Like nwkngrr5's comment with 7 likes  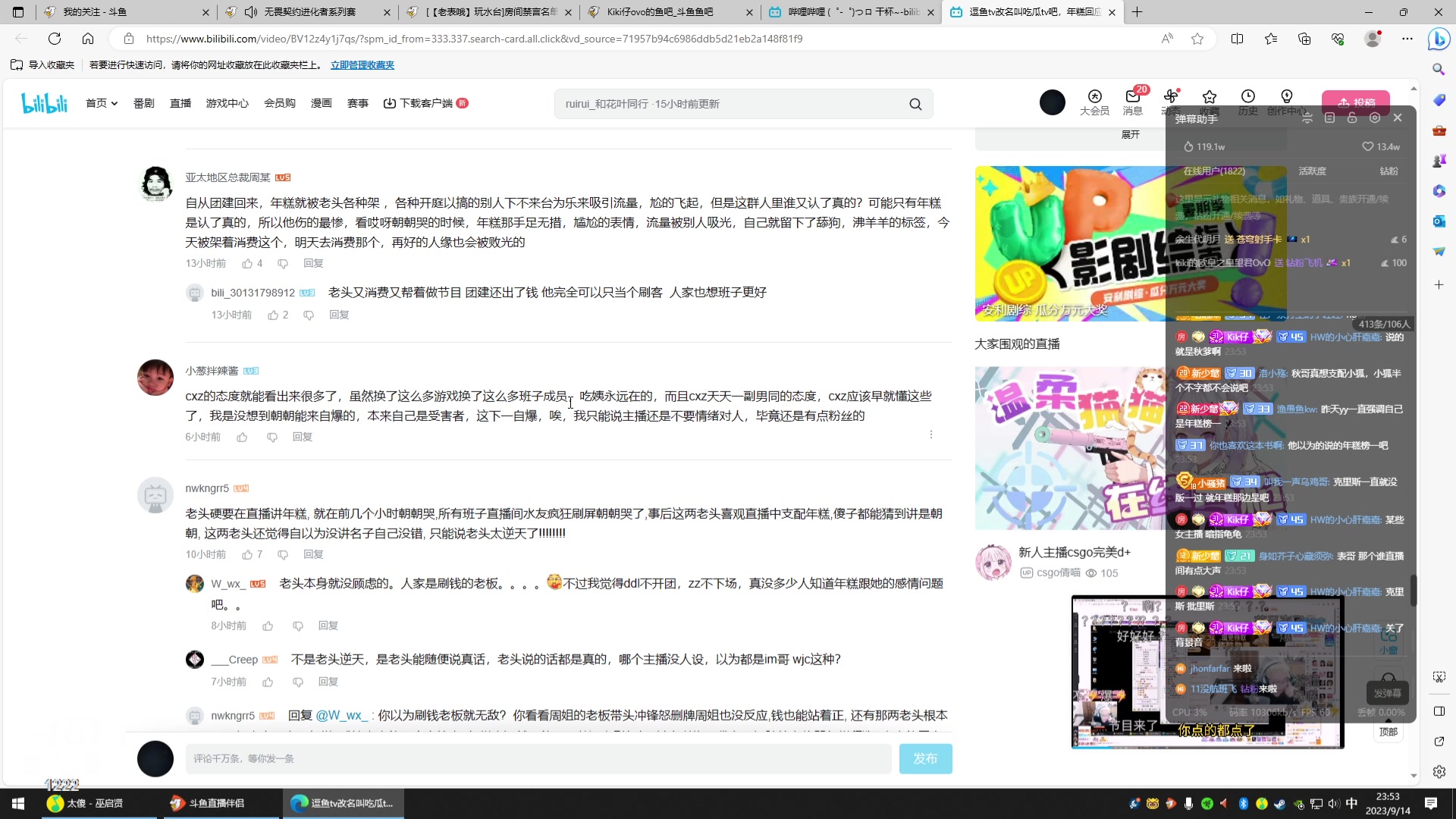point(247,554)
